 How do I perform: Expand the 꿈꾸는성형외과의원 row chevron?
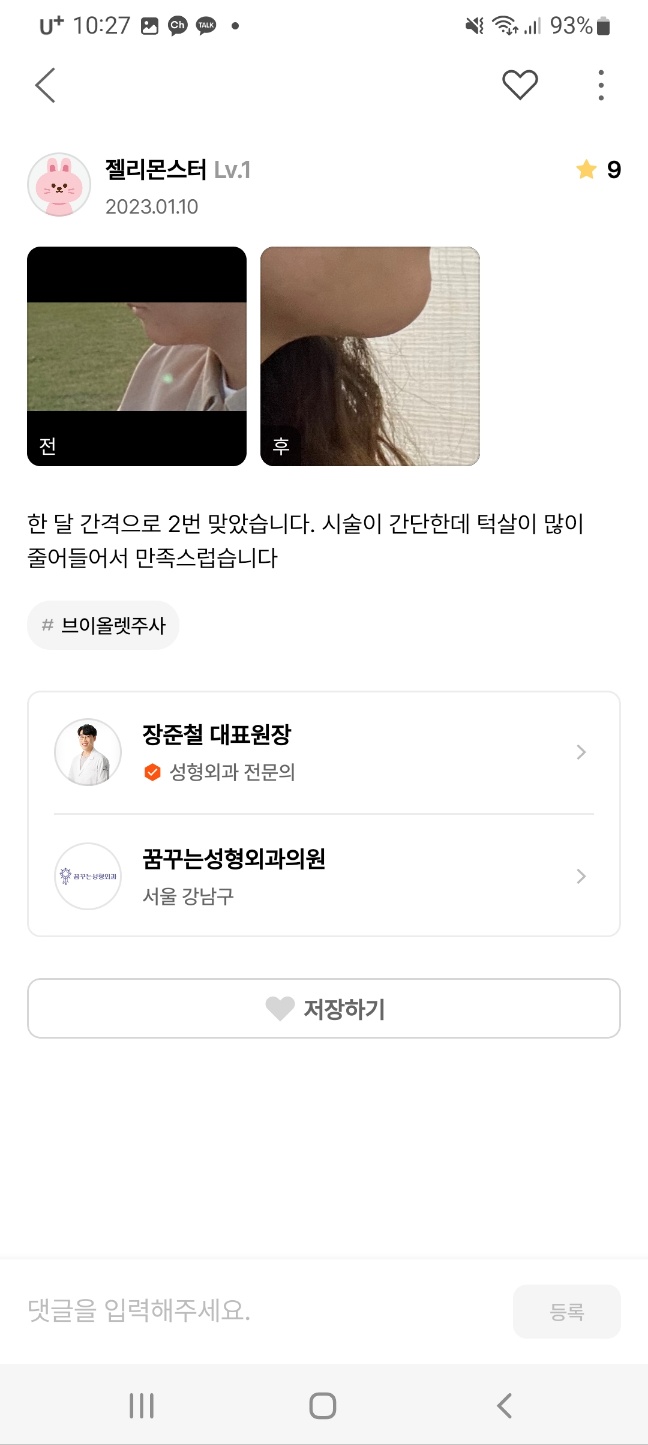click(x=581, y=876)
